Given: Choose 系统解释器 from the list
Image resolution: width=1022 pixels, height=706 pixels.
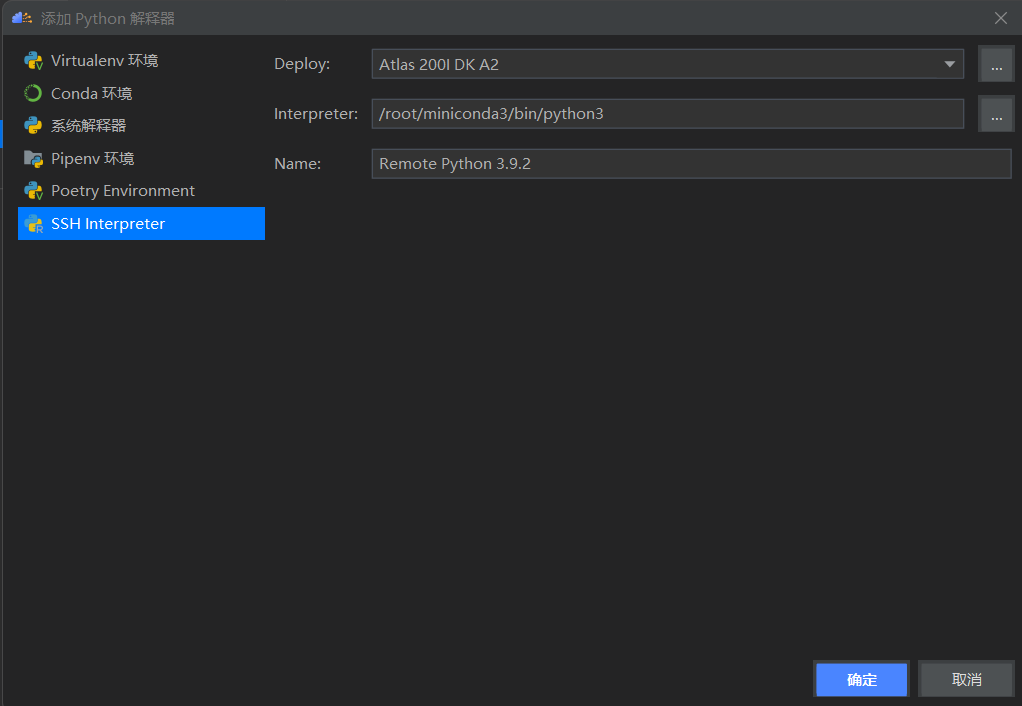Looking at the screenshot, I should [88, 126].
